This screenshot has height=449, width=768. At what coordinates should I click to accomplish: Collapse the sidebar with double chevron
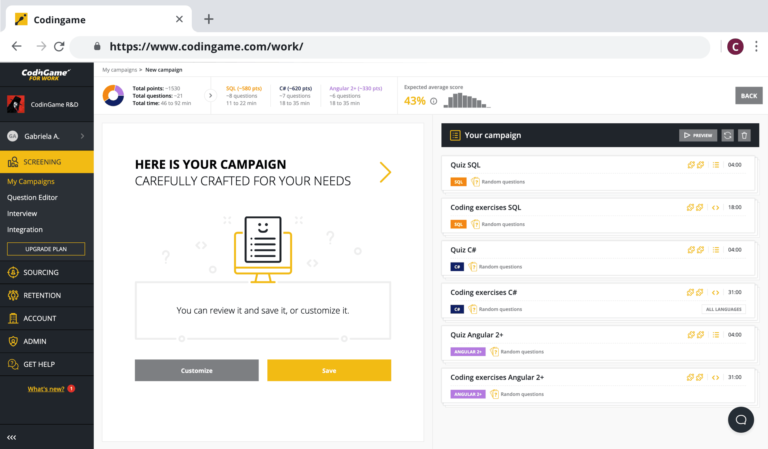point(12,437)
